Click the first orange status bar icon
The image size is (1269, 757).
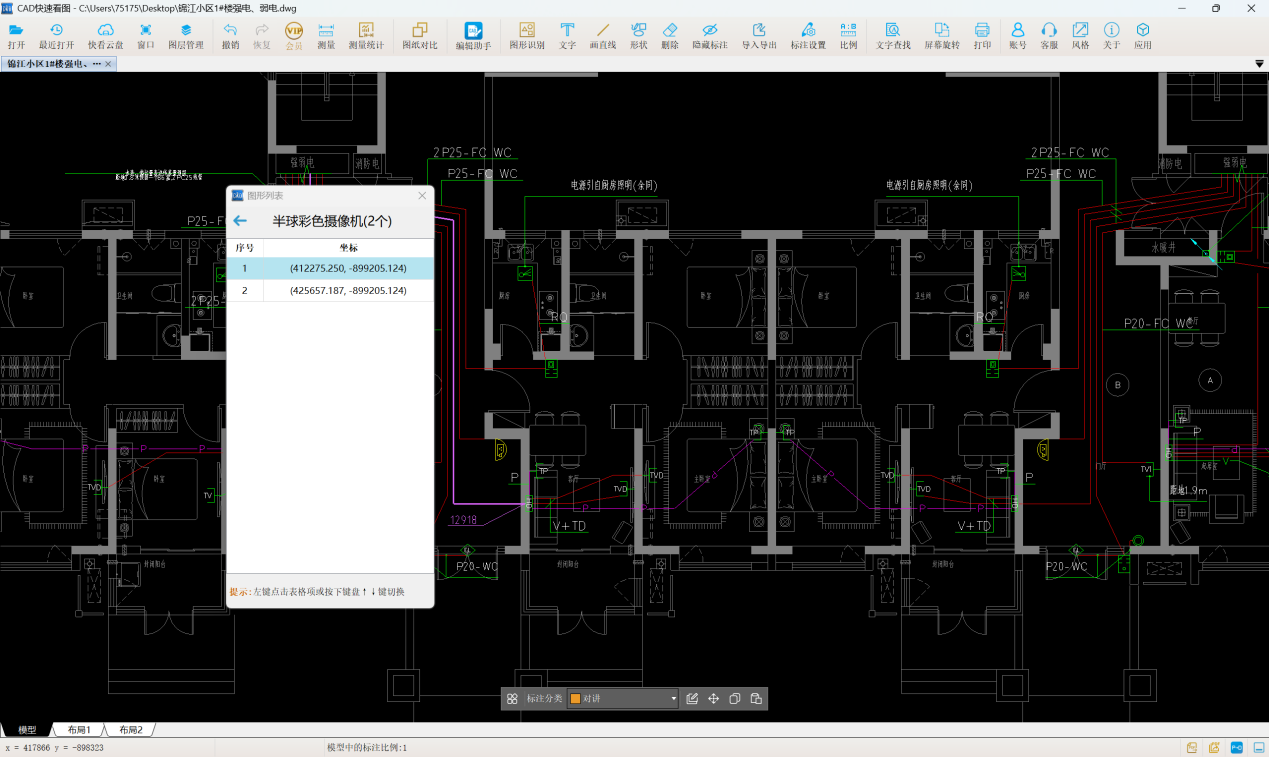(x=1192, y=747)
